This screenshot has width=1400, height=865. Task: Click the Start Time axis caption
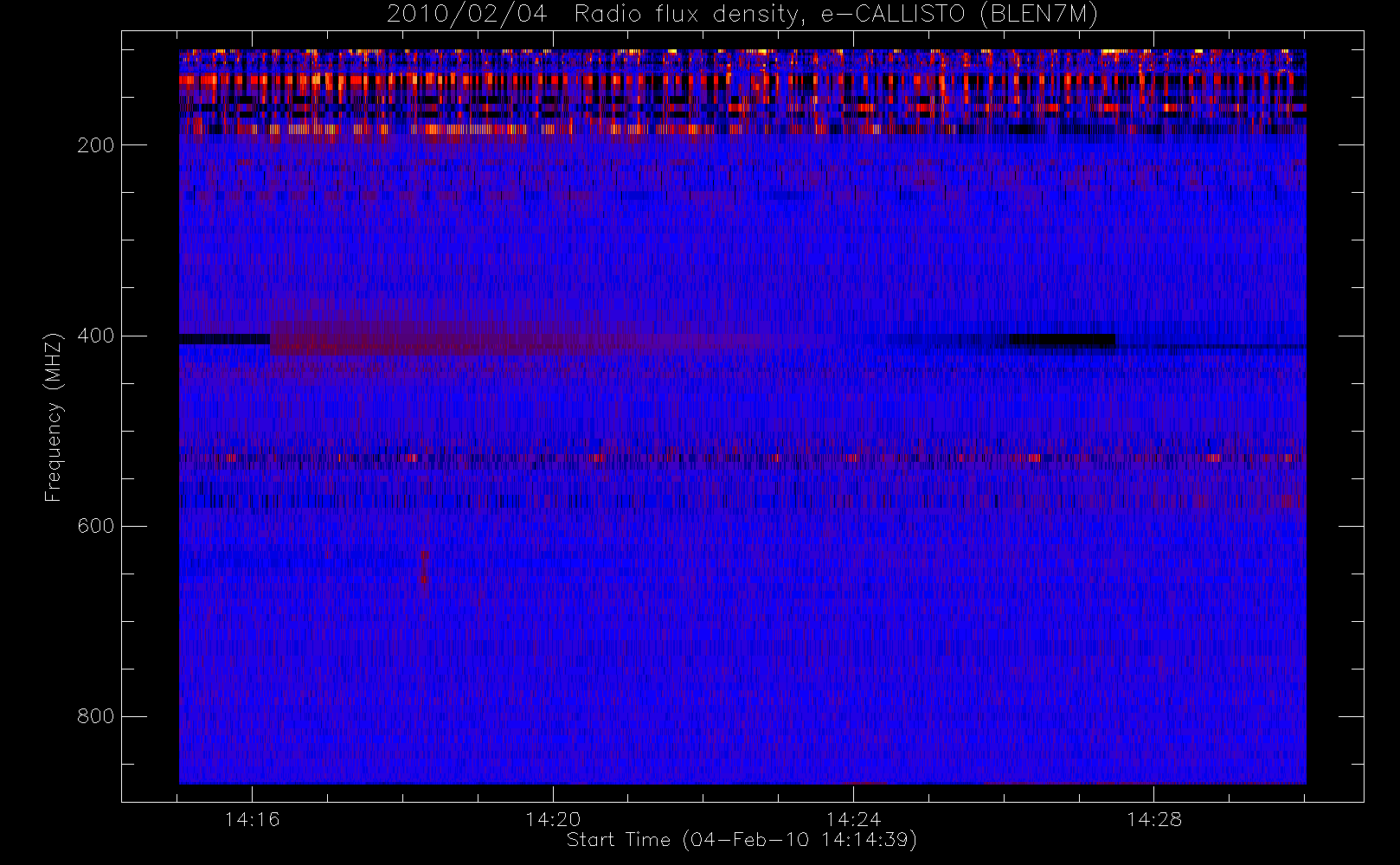742,840
